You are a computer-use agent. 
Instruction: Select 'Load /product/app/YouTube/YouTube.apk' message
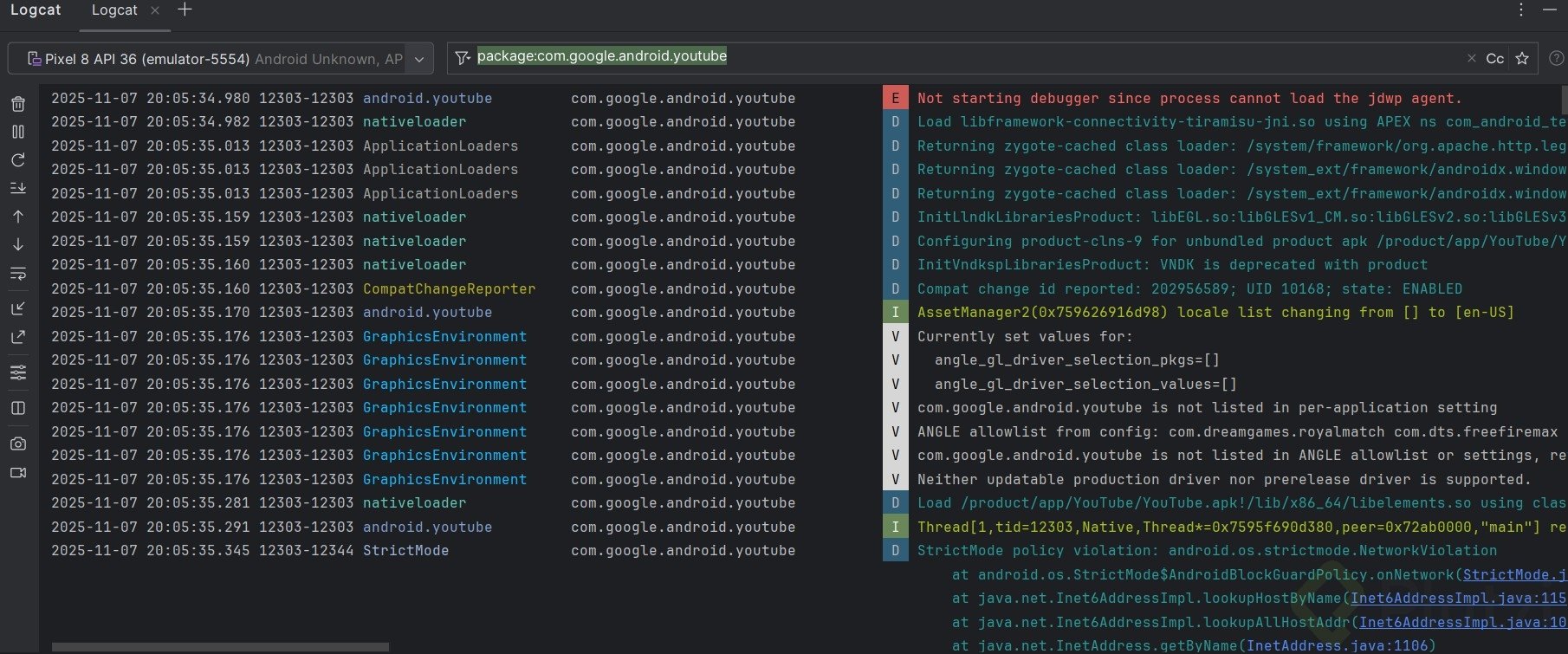(x=1241, y=502)
